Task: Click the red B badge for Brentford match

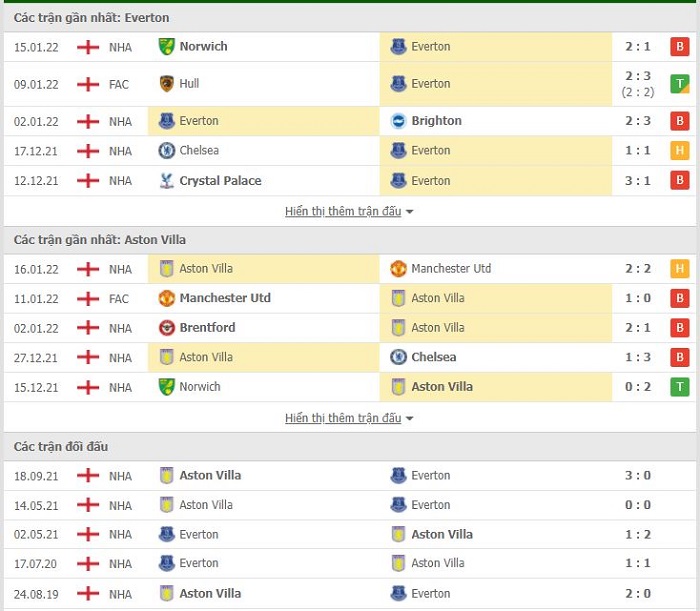Action: [x=679, y=328]
